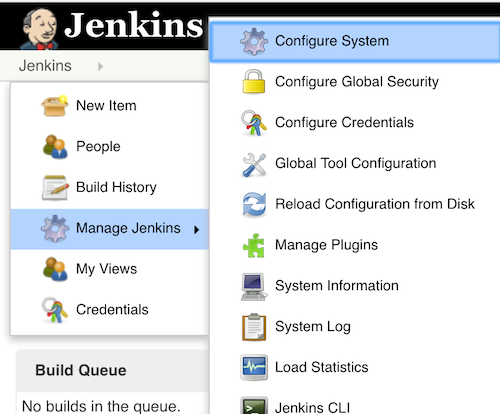This screenshot has height=414, width=500.
Task: Click the Manage Jenkins gear icon
Action: pyautogui.click(x=55, y=228)
